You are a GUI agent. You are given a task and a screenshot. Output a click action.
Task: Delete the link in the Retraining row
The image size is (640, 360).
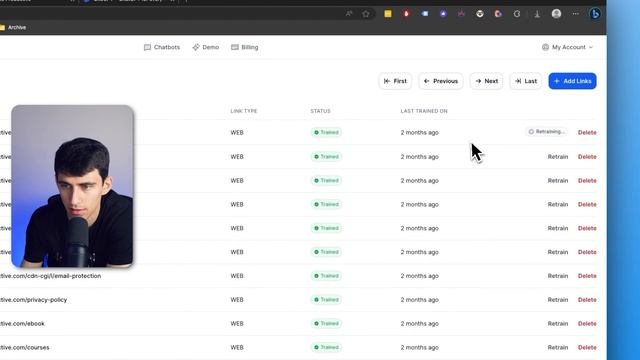[x=587, y=132]
